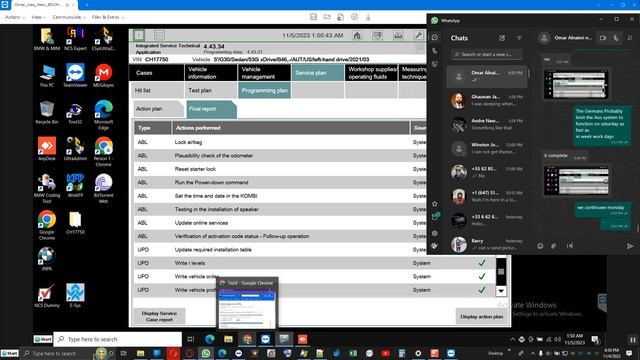The image size is (640, 360).
Task: Open WhatsApp Settings gear icon
Action: click(435, 233)
